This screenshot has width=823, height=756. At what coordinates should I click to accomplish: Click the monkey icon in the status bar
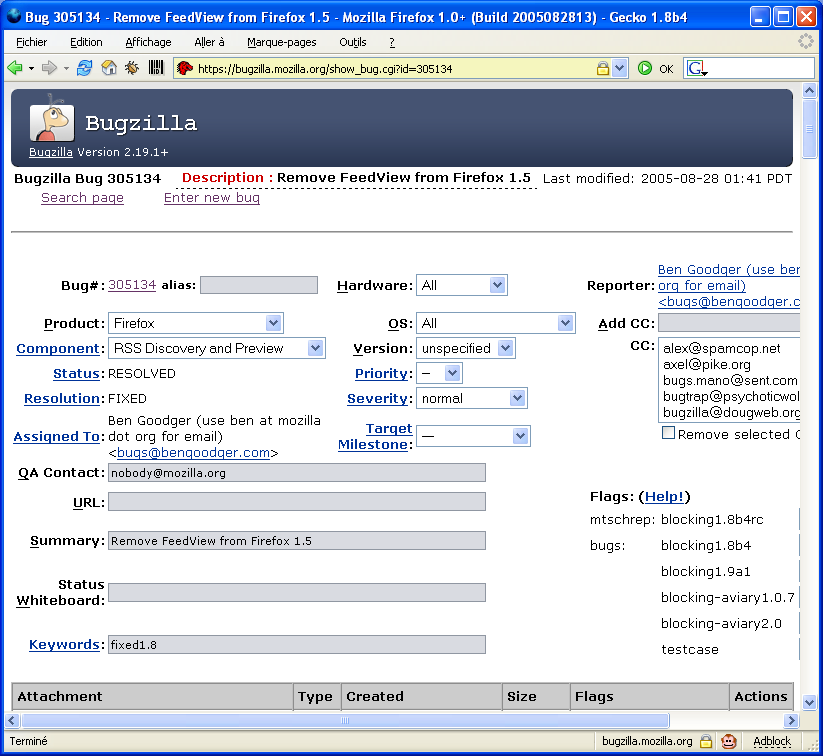pos(729,741)
